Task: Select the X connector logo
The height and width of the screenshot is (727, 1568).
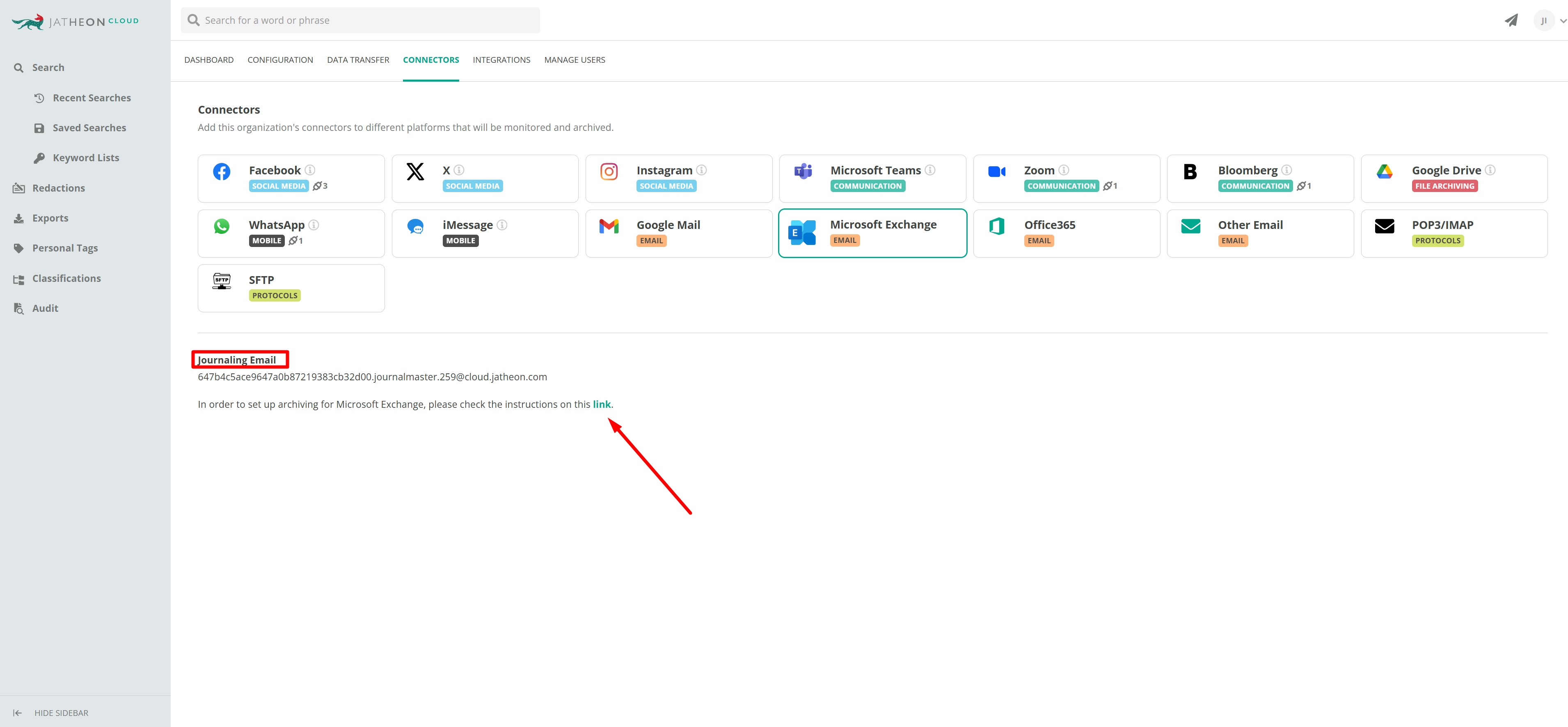Action: (415, 171)
